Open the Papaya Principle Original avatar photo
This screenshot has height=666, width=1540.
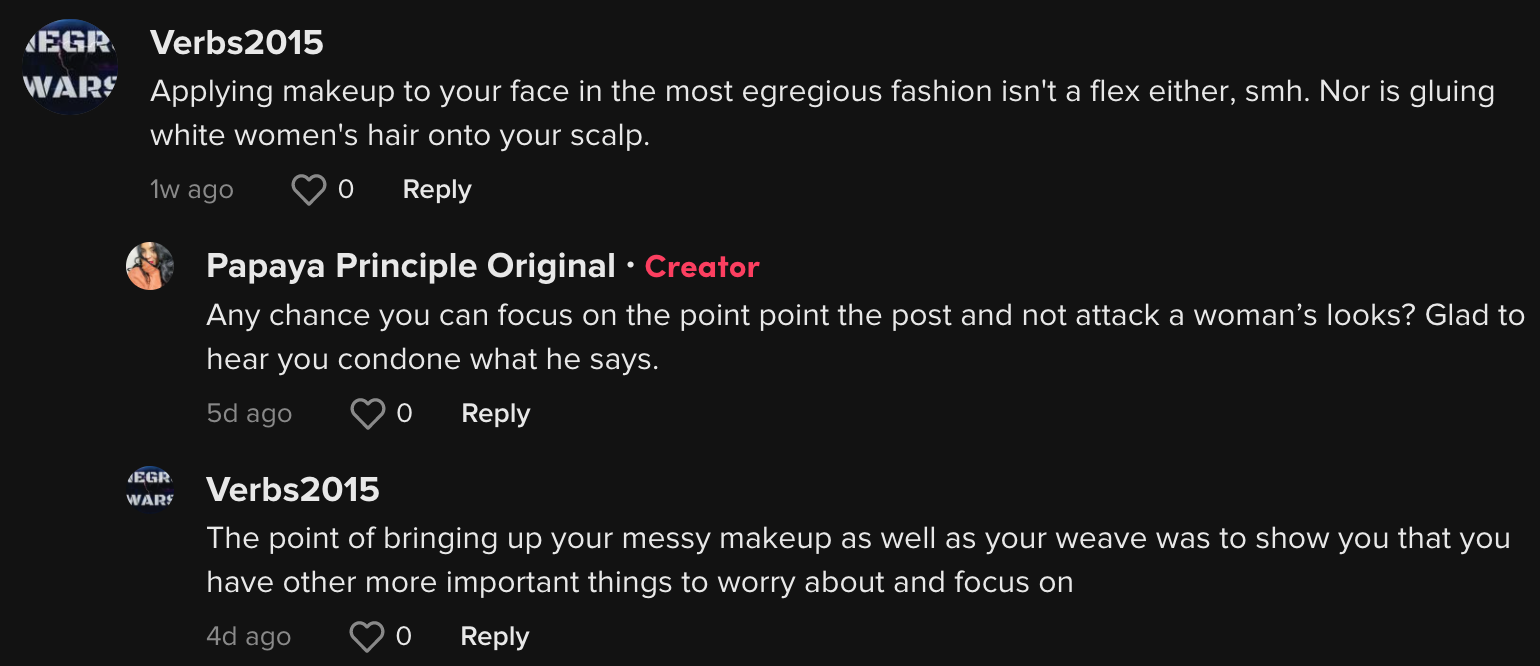click(x=150, y=266)
